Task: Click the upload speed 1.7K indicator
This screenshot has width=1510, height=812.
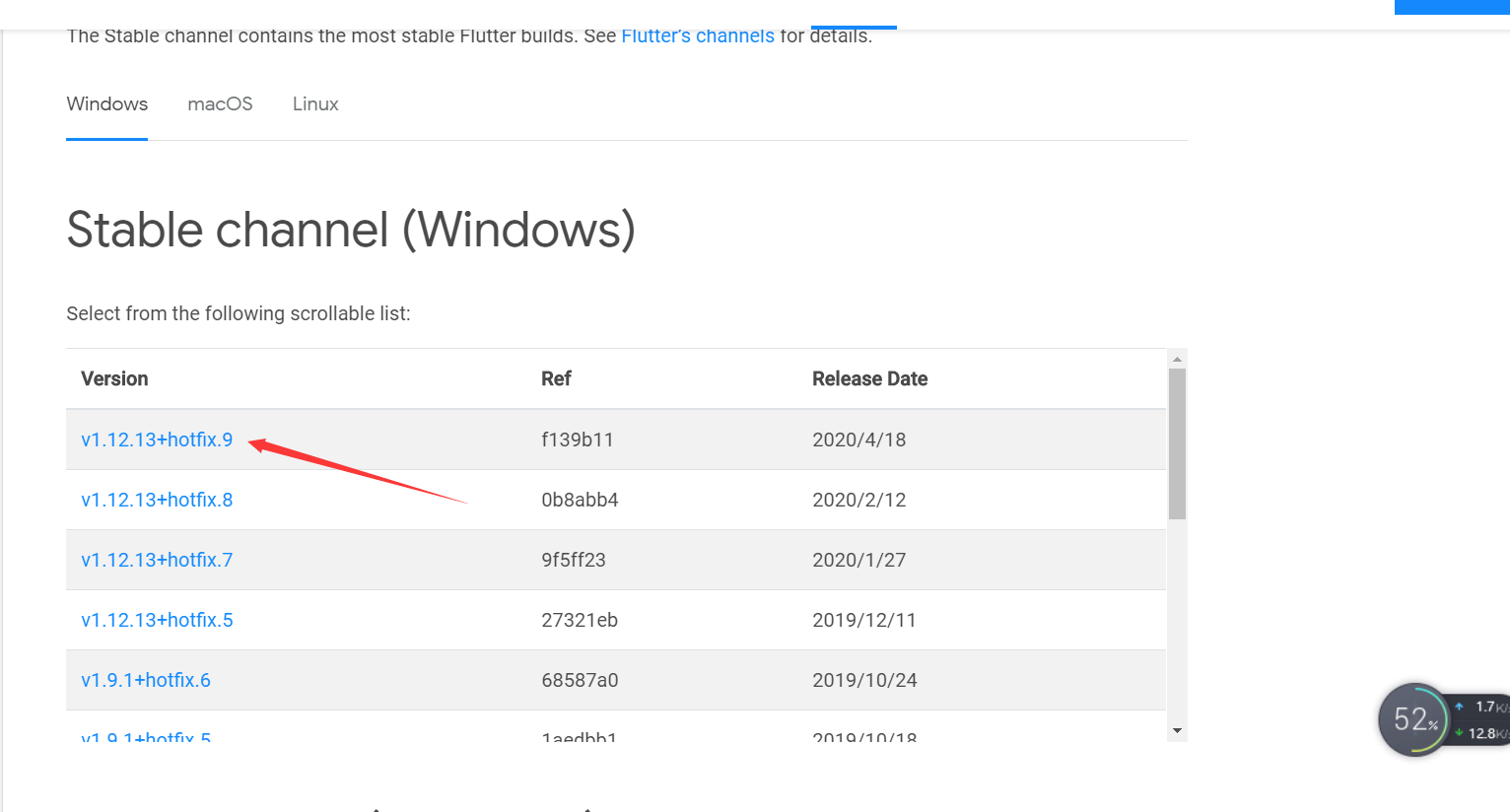Action: point(1481,707)
